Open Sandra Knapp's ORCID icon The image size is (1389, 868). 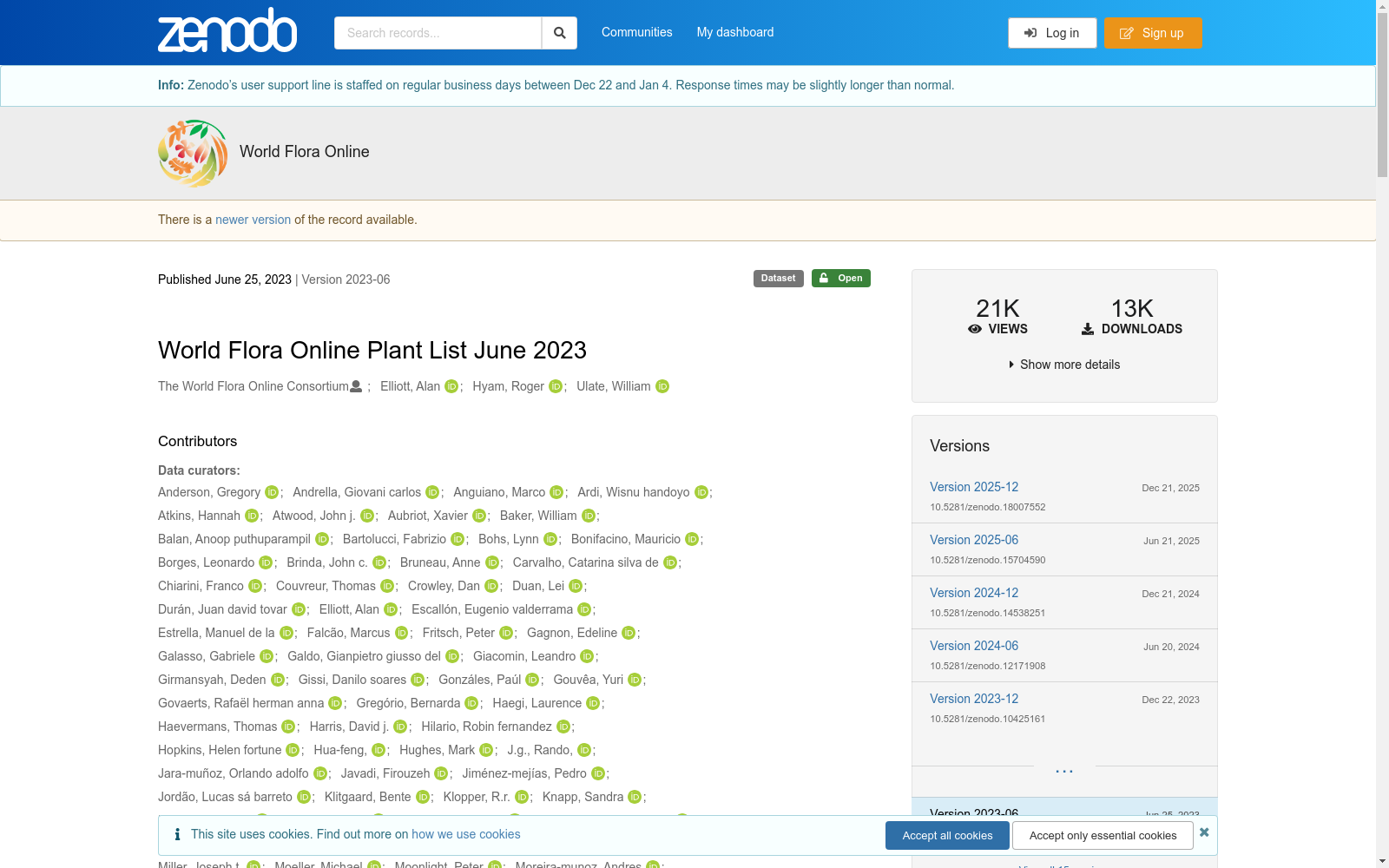click(635, 797)
